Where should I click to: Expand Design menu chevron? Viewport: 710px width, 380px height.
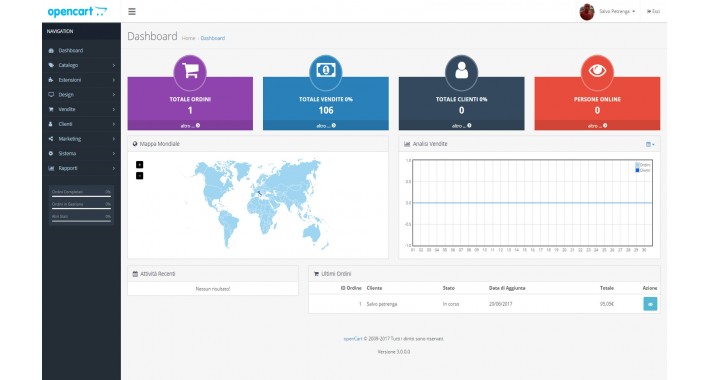click(114, 95)
